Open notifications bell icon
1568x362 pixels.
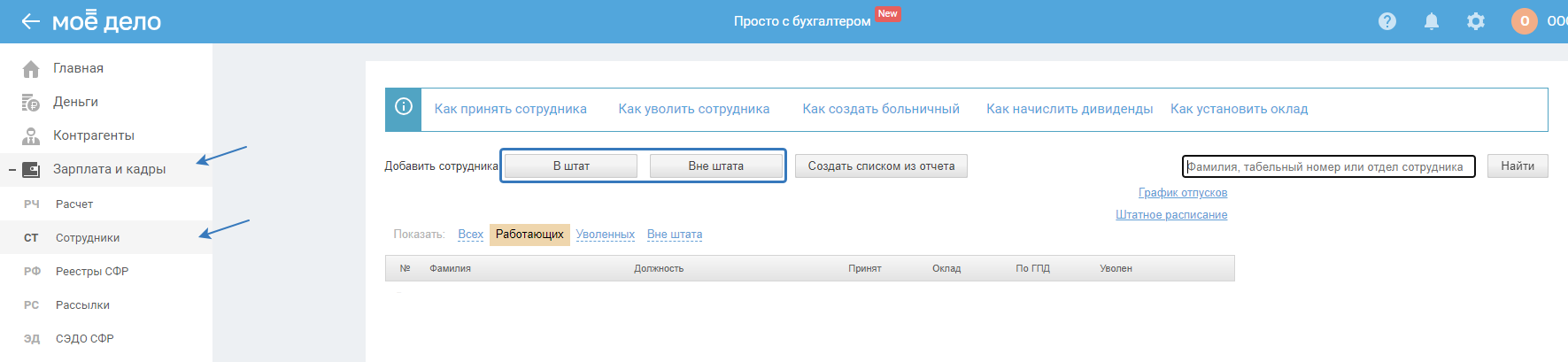pos(1432,21)
